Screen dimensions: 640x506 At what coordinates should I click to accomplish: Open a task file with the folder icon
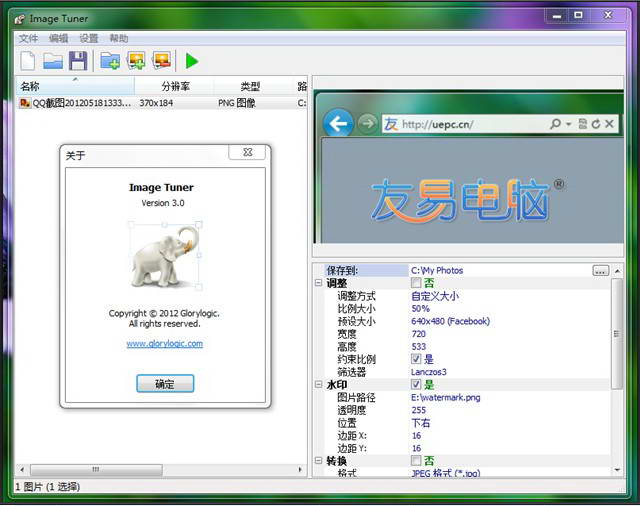(x=53, y=61)
